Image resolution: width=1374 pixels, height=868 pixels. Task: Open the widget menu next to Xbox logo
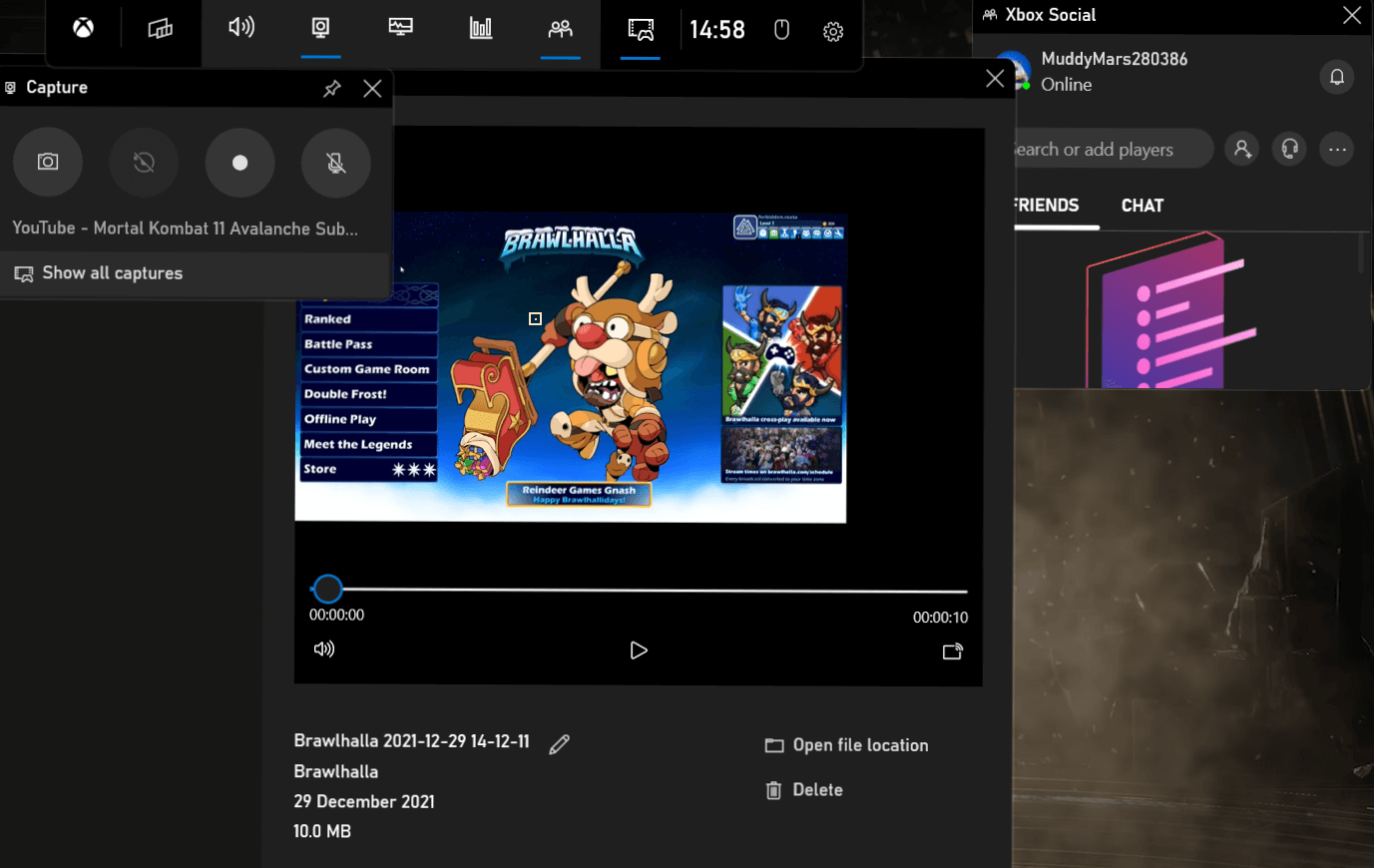[x=160, y=27]
